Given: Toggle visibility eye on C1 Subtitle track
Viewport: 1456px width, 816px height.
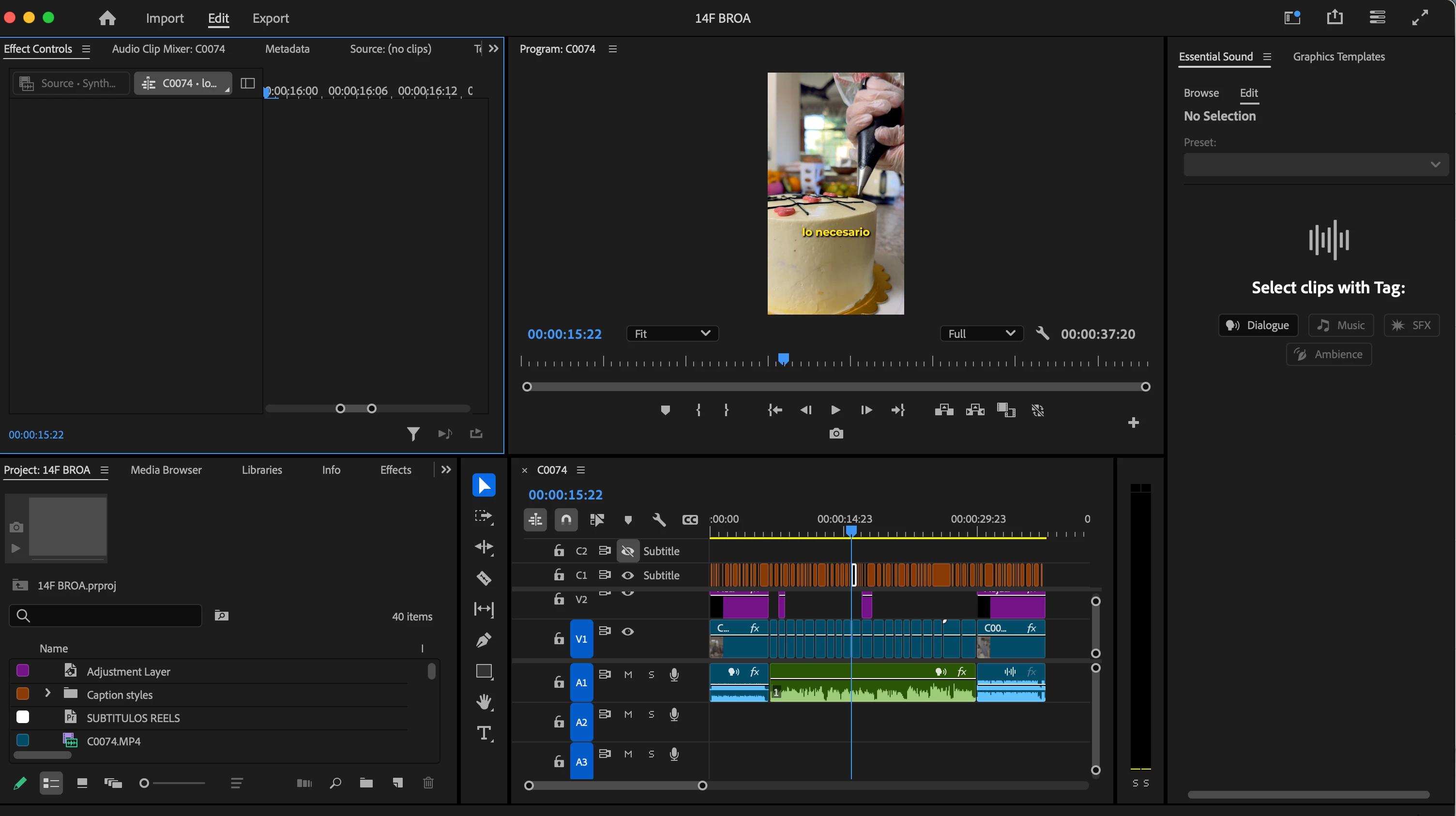Looking at the screenshot, I should (627, 575).
